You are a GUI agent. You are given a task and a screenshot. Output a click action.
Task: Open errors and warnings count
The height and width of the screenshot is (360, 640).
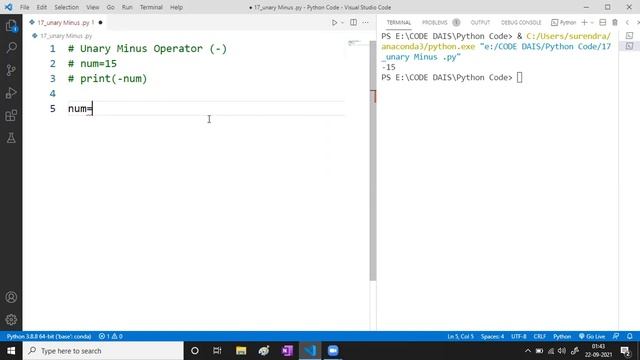111,336
